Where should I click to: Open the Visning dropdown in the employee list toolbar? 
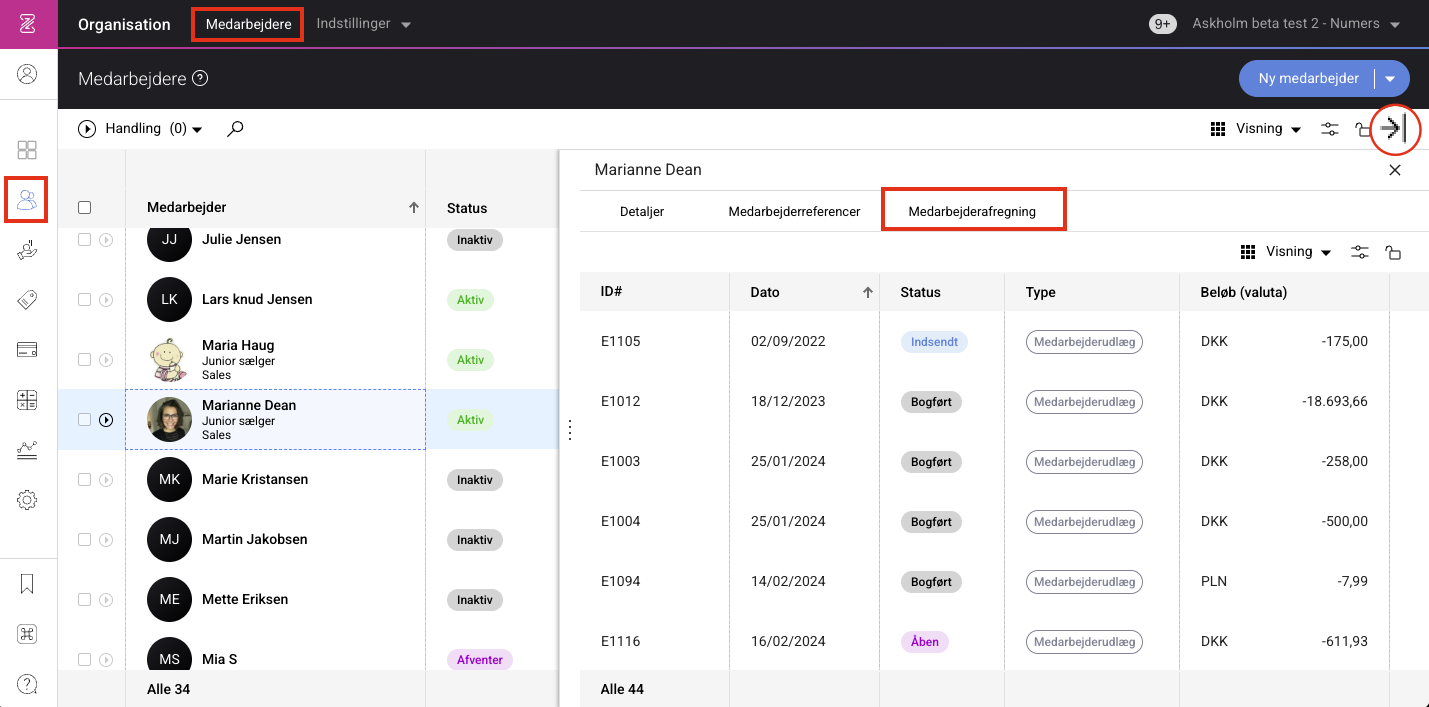pyautogui.click(x=1256, y=129)
